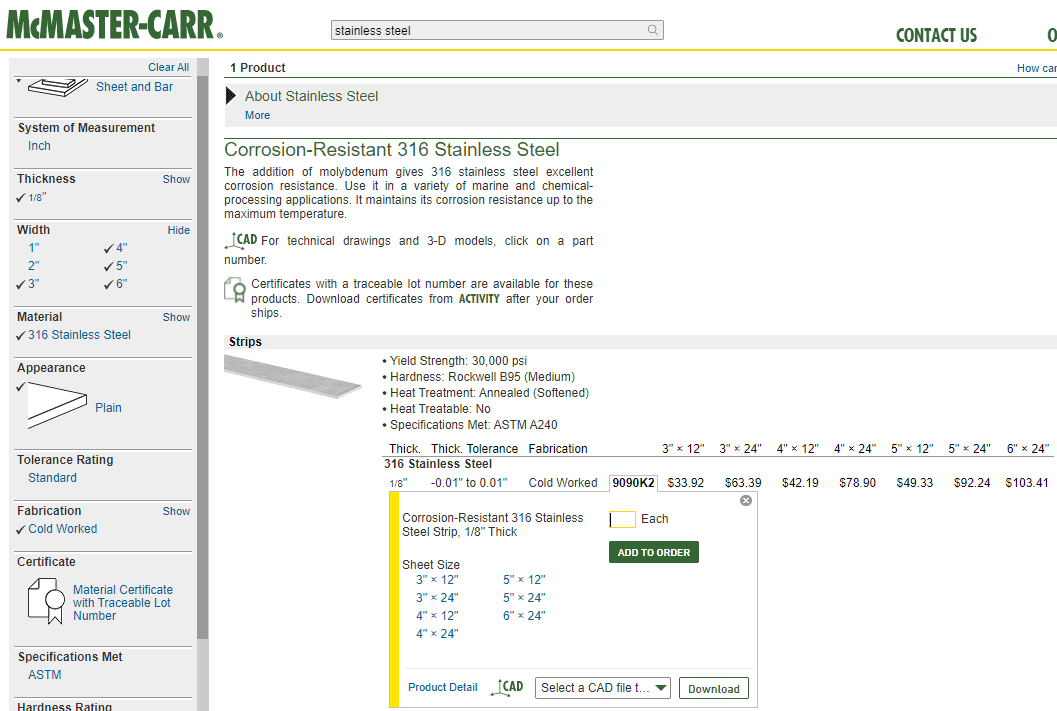Click ADD TO ORDER button
The width and height of the screenshot is (1057, 711).
654,552
